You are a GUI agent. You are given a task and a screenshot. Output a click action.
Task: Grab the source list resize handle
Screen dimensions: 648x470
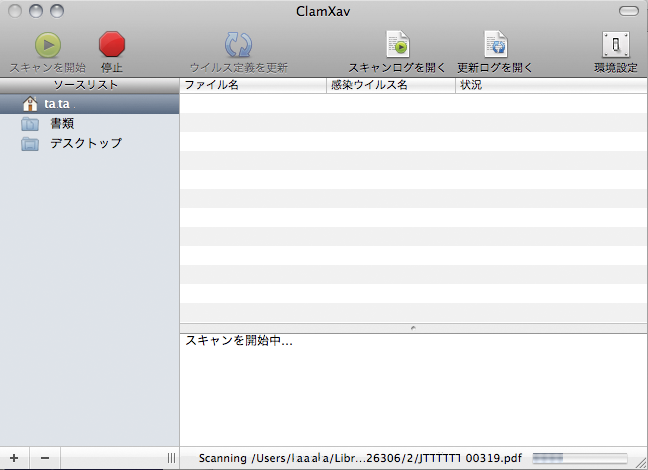[x=172, y=458]
